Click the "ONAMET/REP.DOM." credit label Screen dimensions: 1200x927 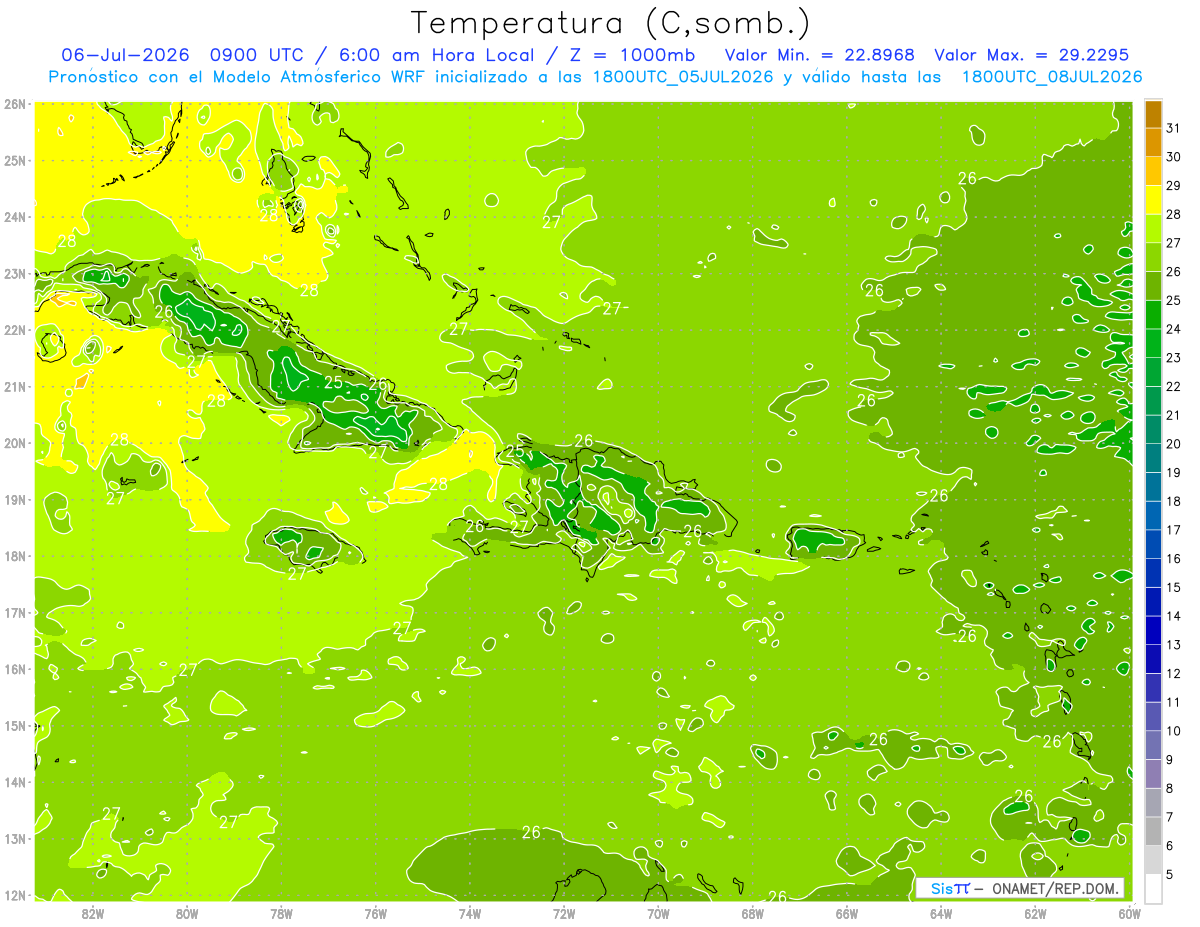click(x=1056, y=888)
